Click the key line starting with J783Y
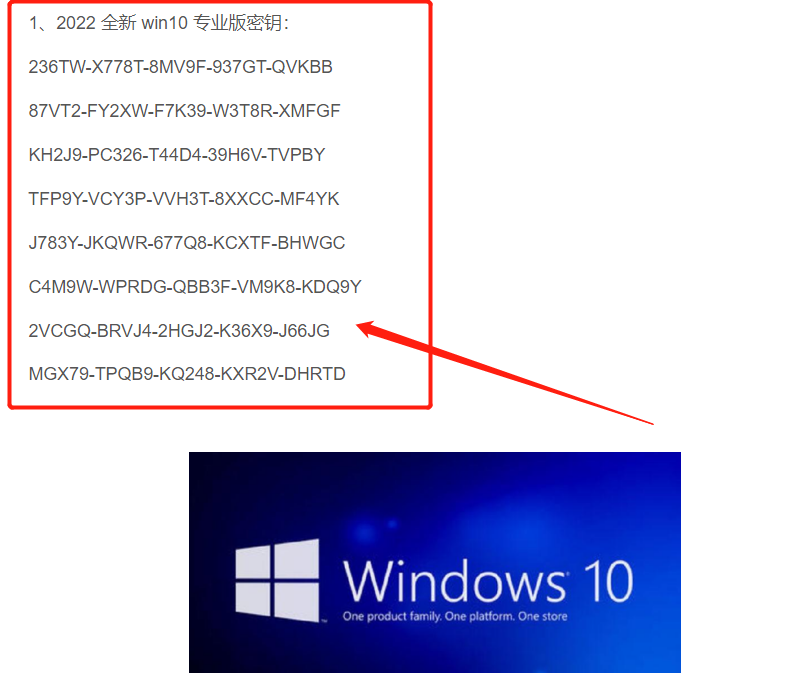 [187, 243]
